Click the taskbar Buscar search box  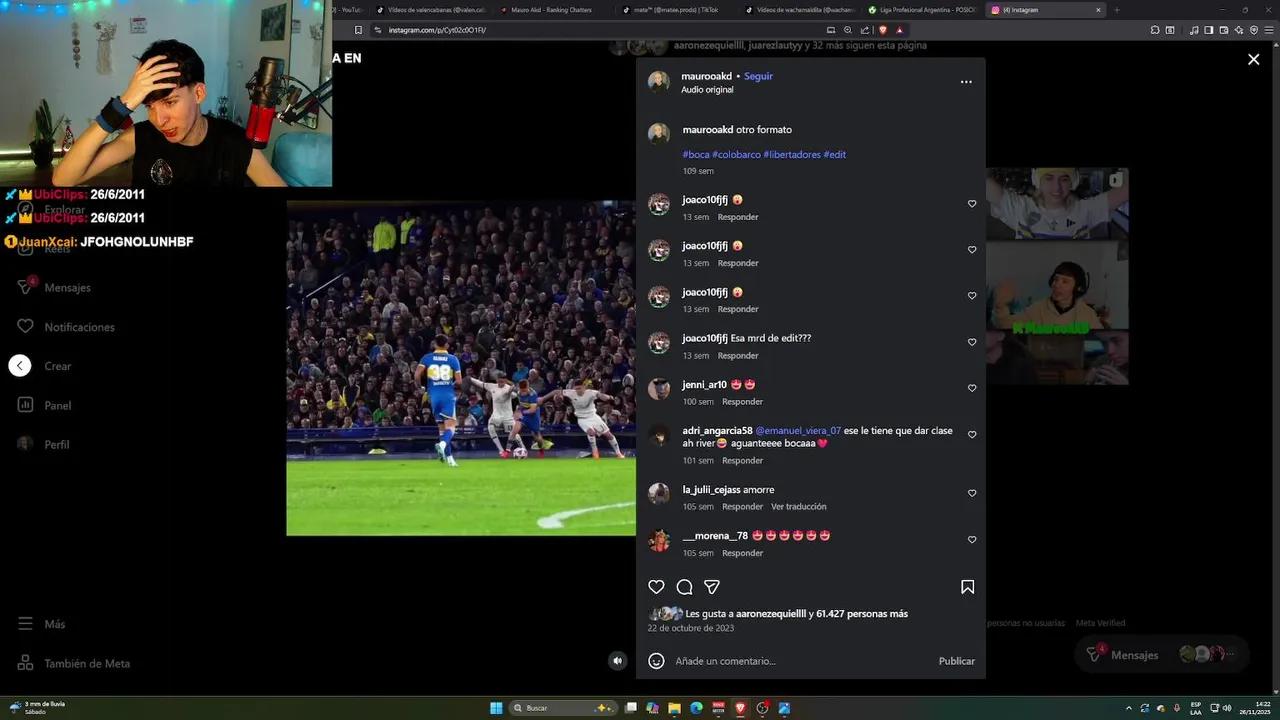coord(563,708)
